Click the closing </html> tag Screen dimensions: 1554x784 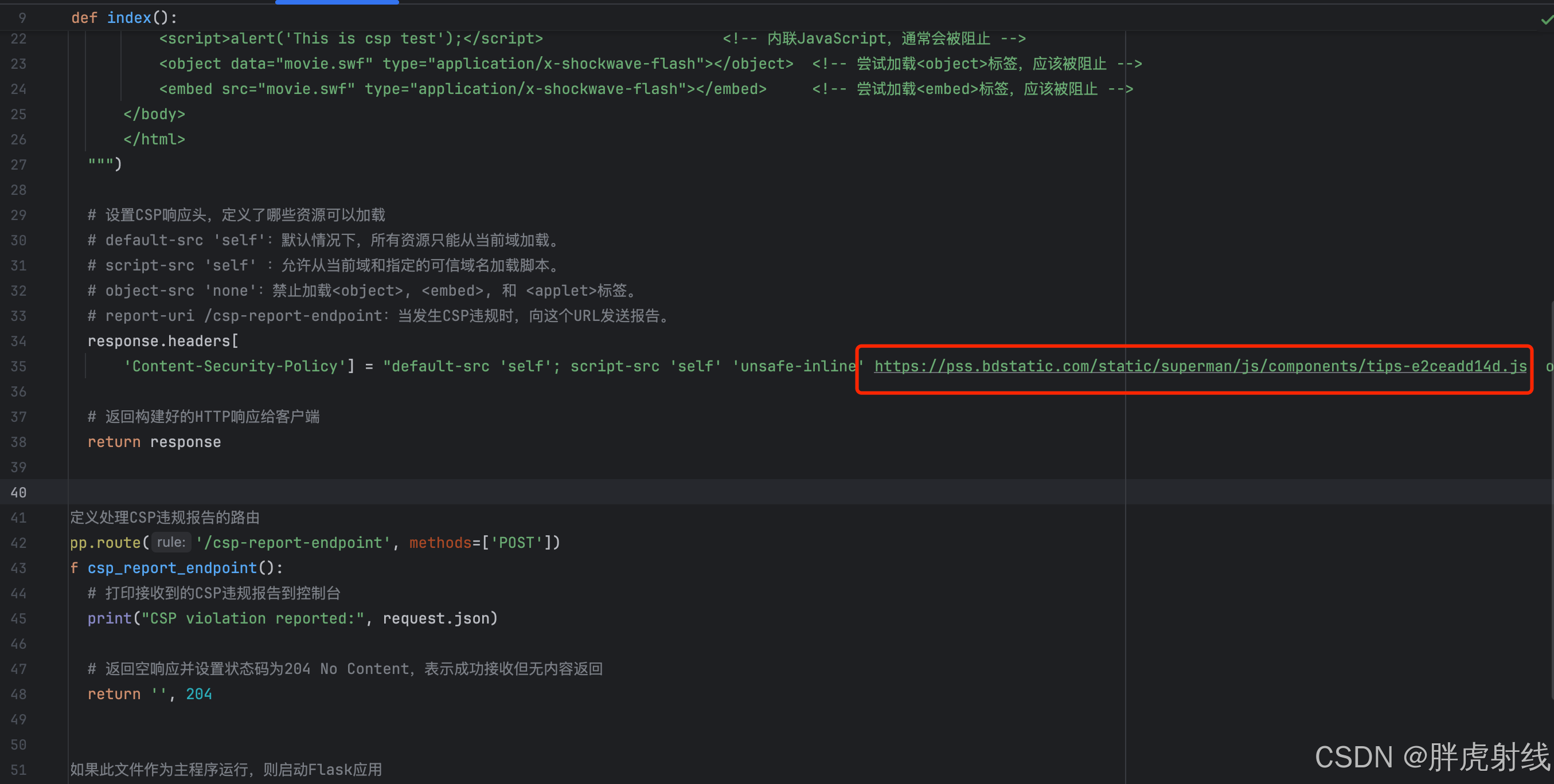(154, 139)
